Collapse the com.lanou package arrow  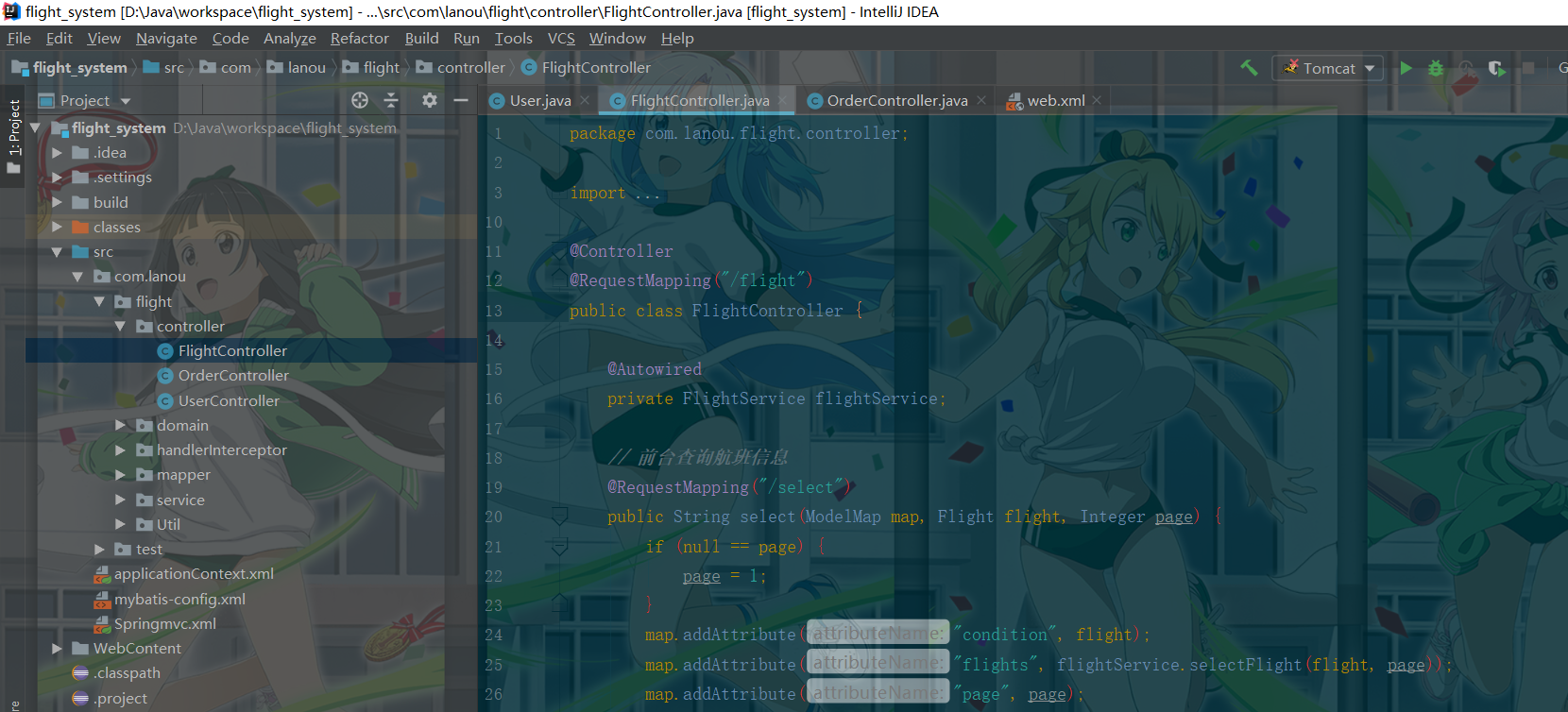78,276
